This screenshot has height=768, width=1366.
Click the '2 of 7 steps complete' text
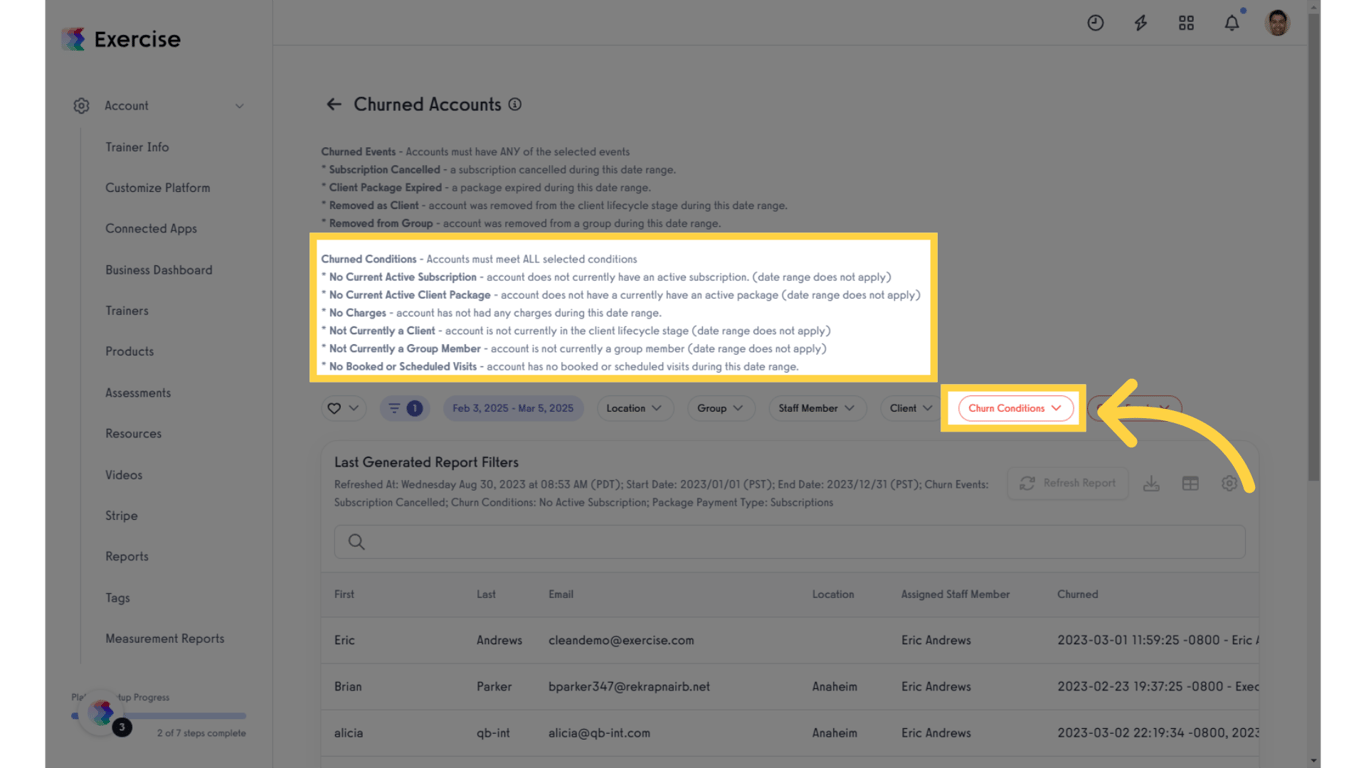click(201, 733)
